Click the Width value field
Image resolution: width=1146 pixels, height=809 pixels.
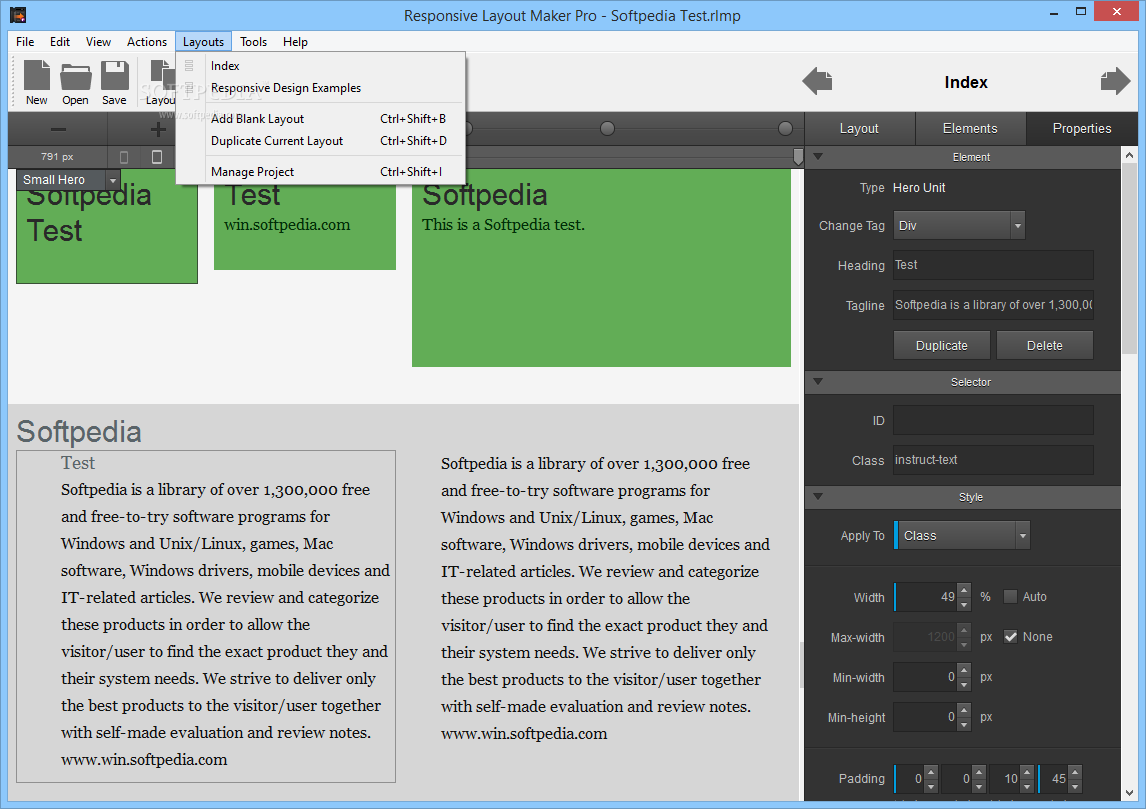(926, 597)
